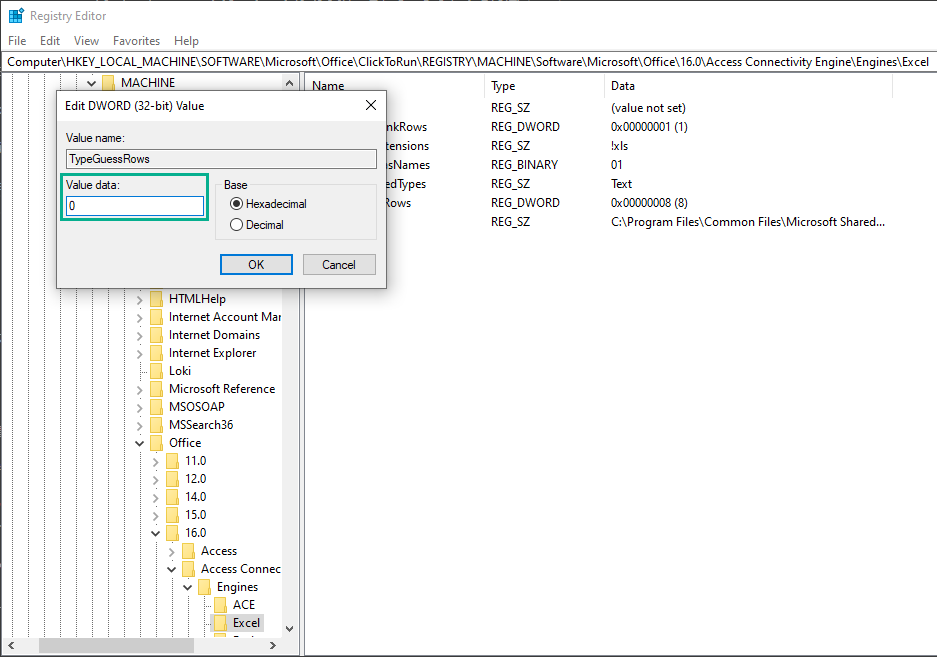This screenshot has height=657, width=937.
Task: Click the Loki folder icon
Action: click(x=156, y=370)
